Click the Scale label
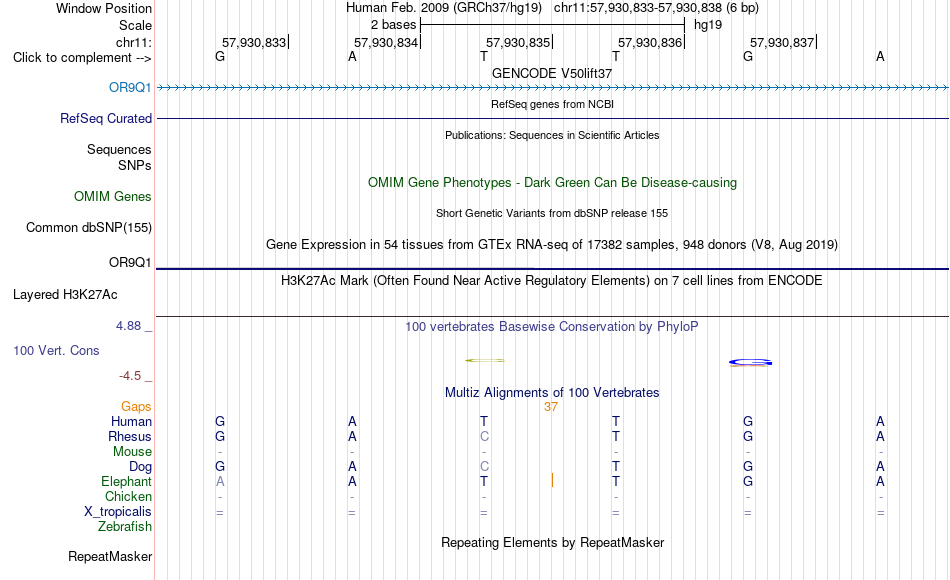 tap(135, 25)
